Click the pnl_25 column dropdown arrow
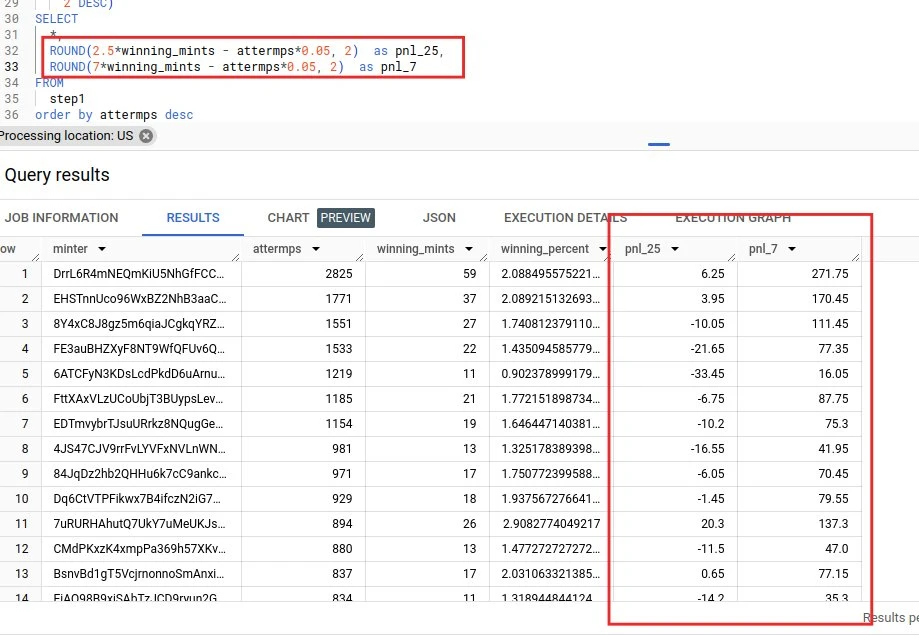This screenshot has width=919, height=635. [x=675, y=249]
